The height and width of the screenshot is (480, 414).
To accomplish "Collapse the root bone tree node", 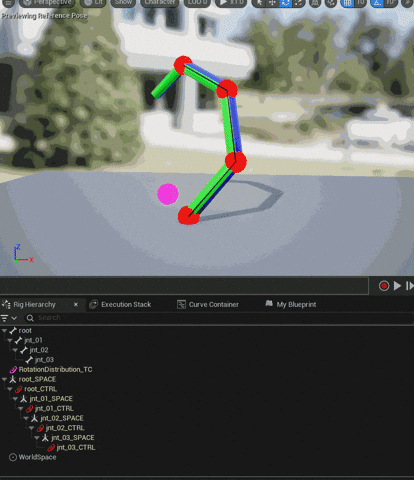I will point(4,331).
